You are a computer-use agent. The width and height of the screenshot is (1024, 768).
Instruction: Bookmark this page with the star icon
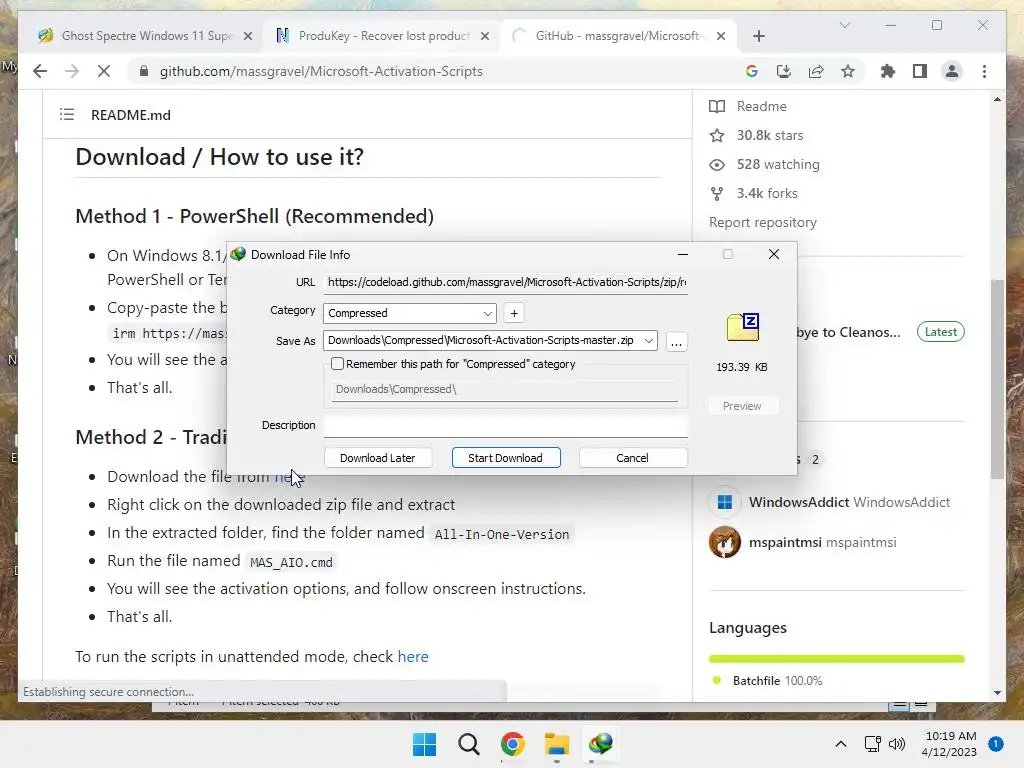pos(848,71)
